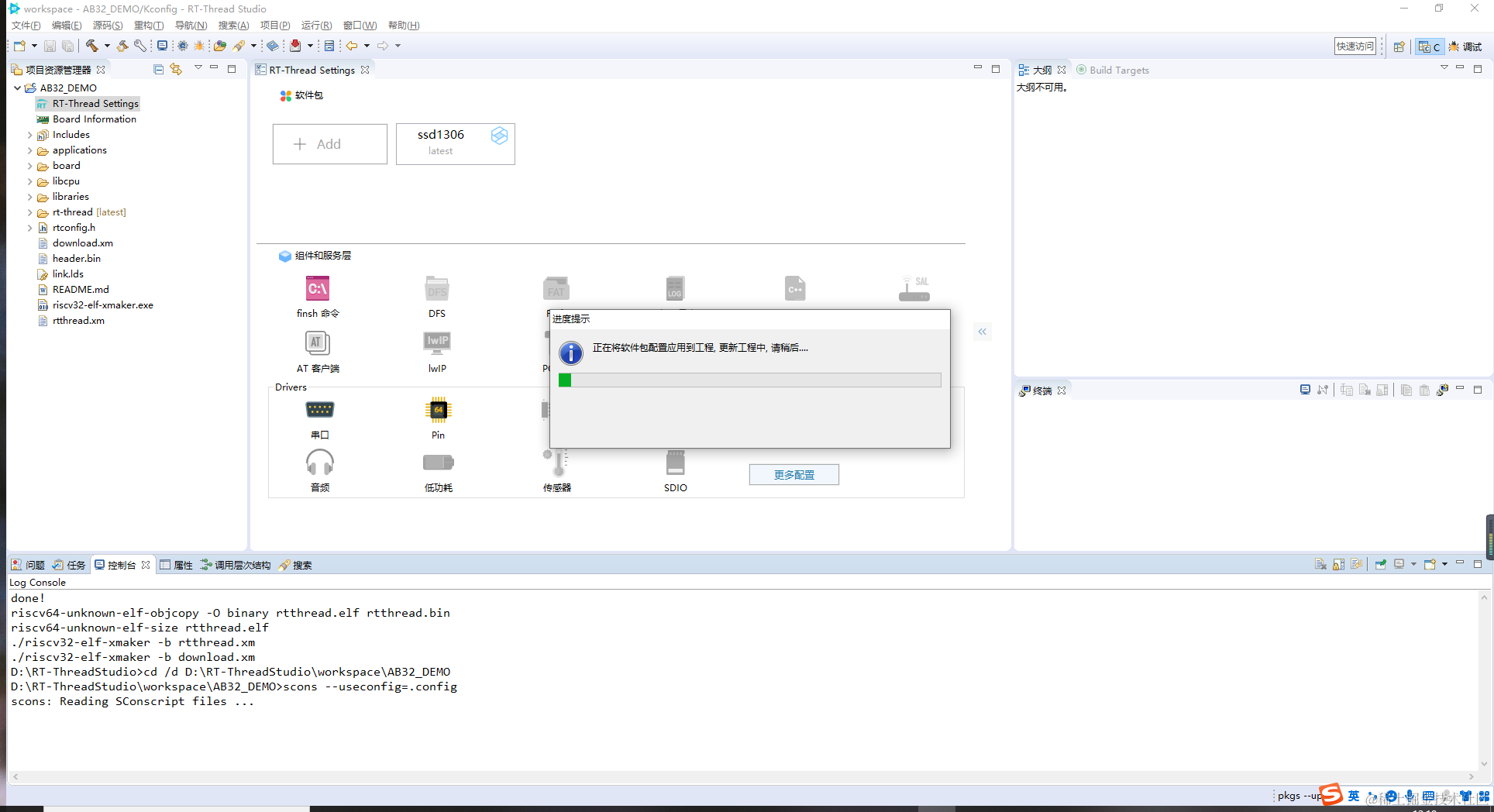Image resolution: width=1494 pixels, height=812 pixels.
Task: Open SDK Manager wrench icon in toolbar
Action: point(140,46)
